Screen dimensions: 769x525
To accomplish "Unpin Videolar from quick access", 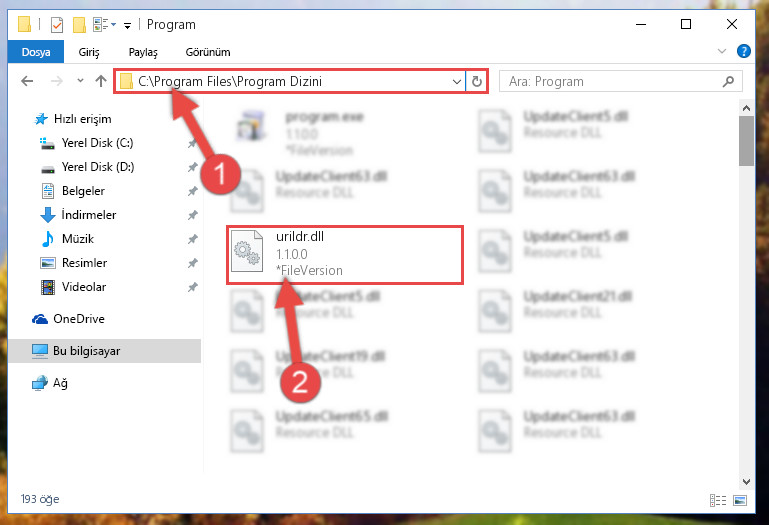I will 193,287.
